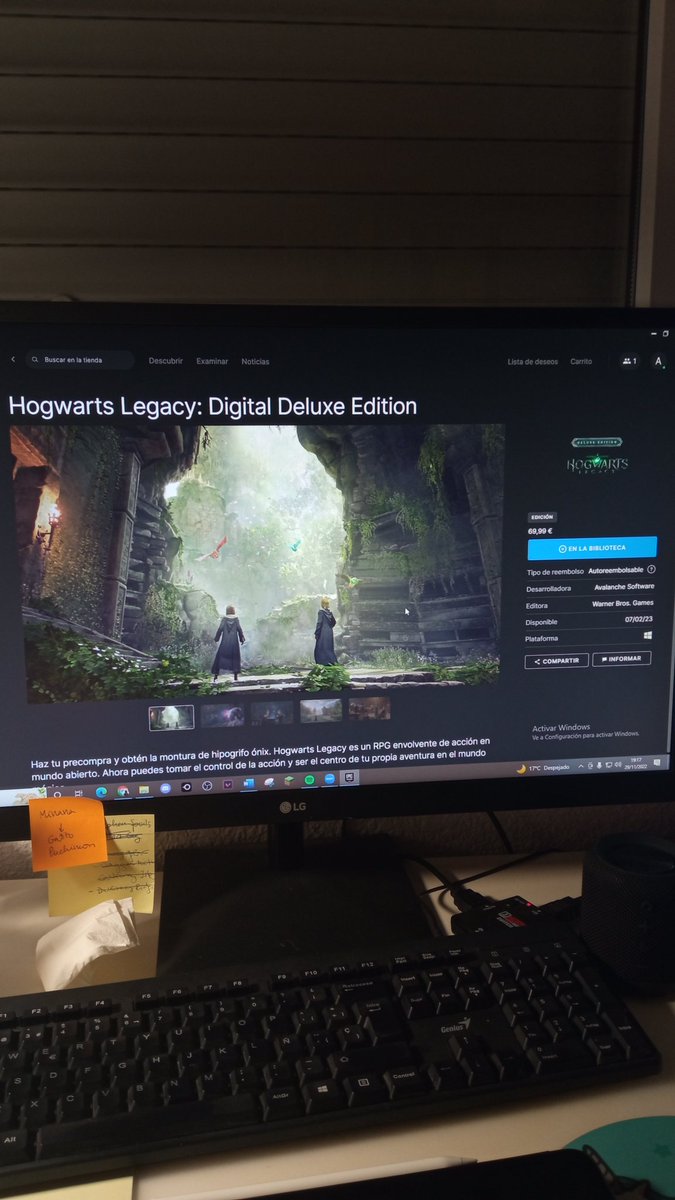675x1200 pixels.
Task: Click the Windows platform icon
Action: pyautogui.click(x=648, y=635)
